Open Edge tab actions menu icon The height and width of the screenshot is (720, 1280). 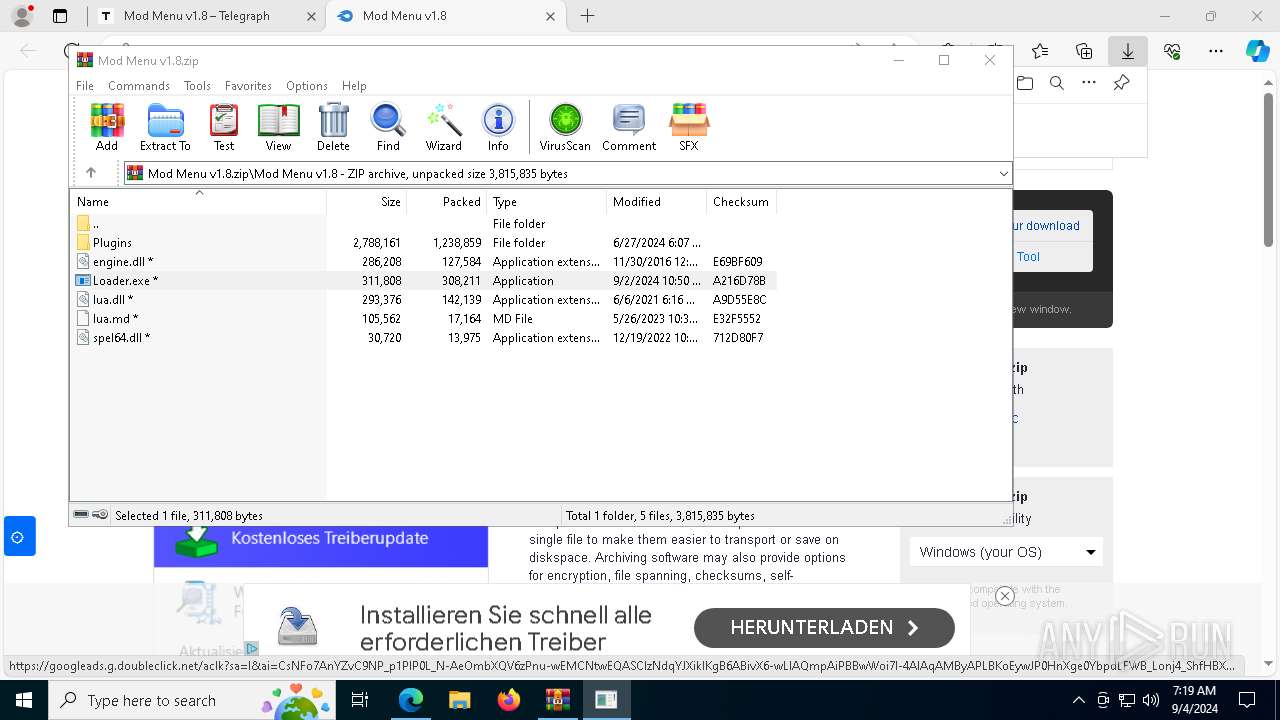coord(60,16)
